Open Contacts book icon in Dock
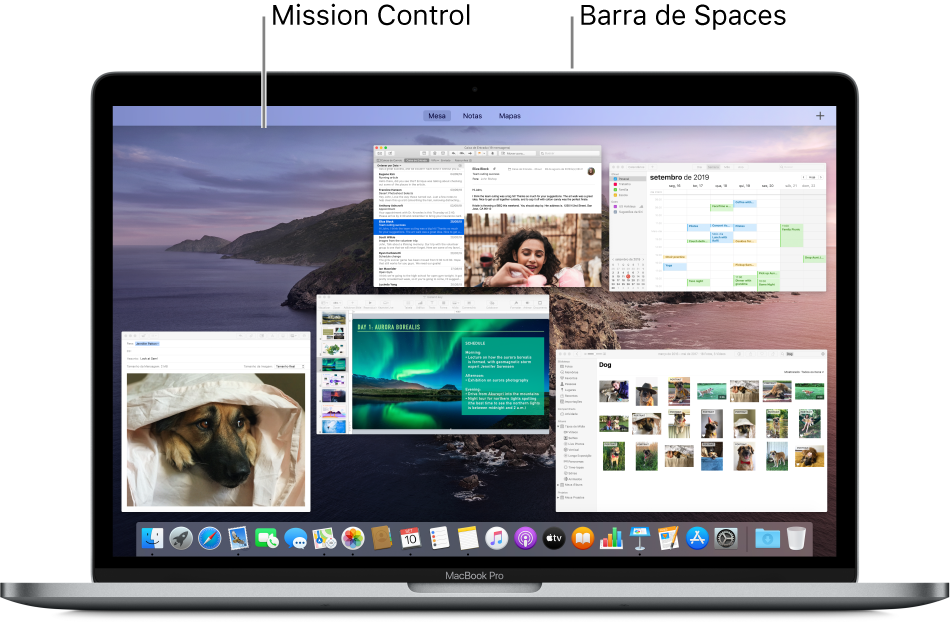950x622 pixels. (x=382, y=538)
